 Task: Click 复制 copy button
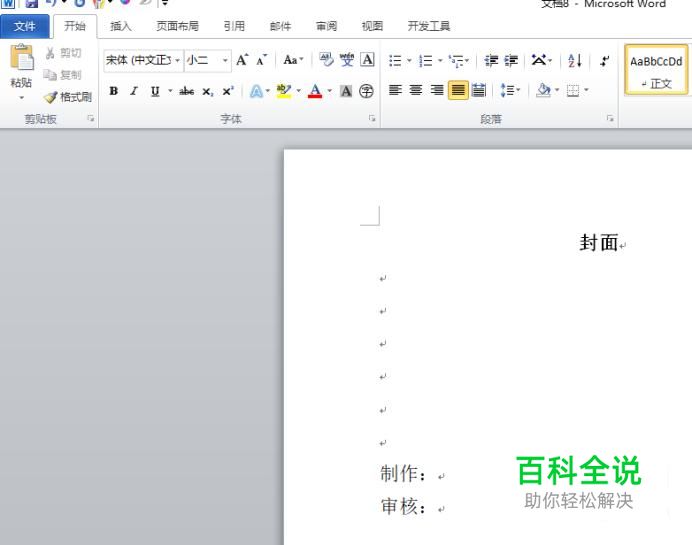(63, 75)
